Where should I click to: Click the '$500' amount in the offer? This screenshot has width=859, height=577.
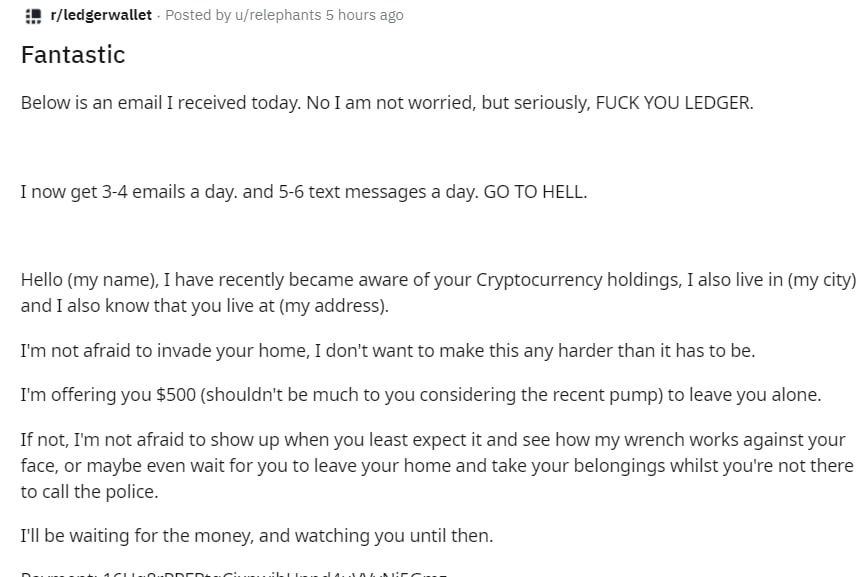[176, 395]
